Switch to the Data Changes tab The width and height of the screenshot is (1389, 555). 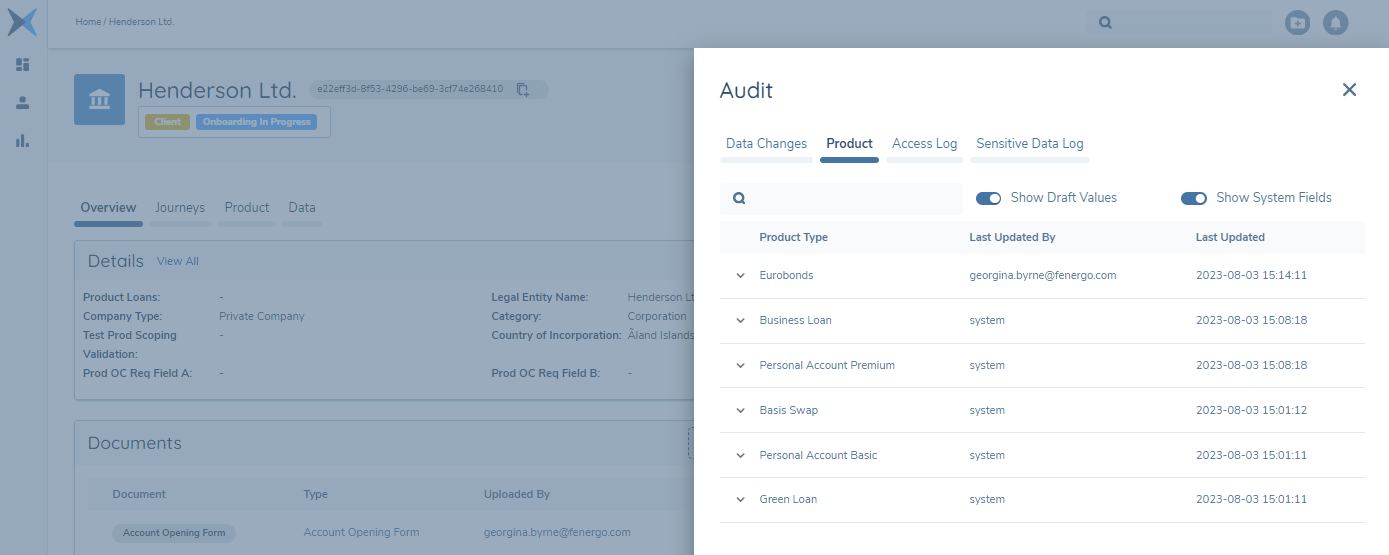[x=766, y=144]
